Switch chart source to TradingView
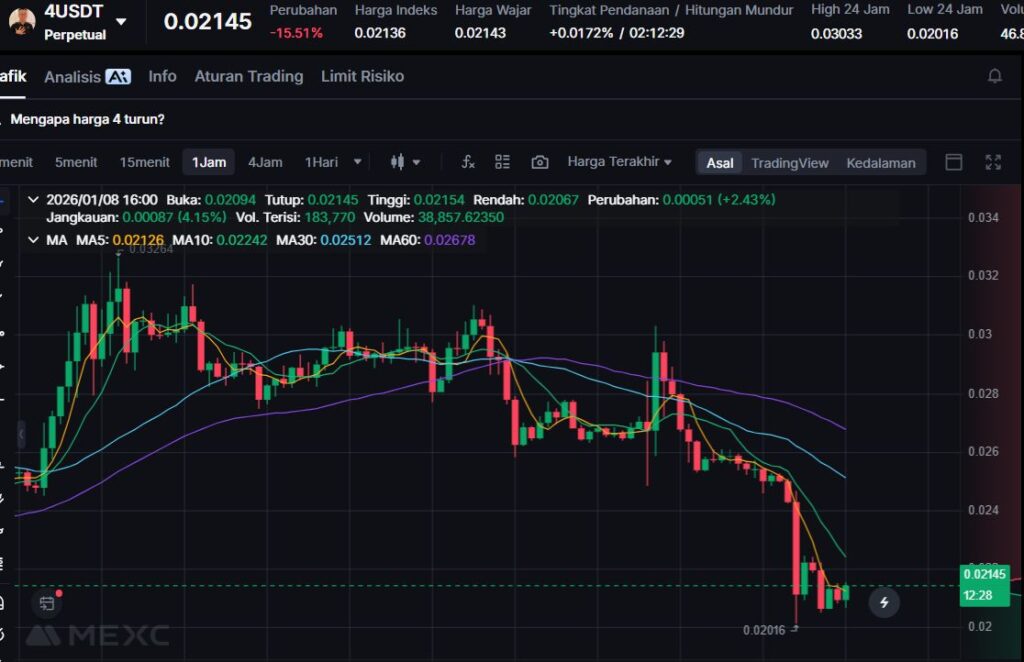Screen dimensions: 1024x662 pos(789,163)
